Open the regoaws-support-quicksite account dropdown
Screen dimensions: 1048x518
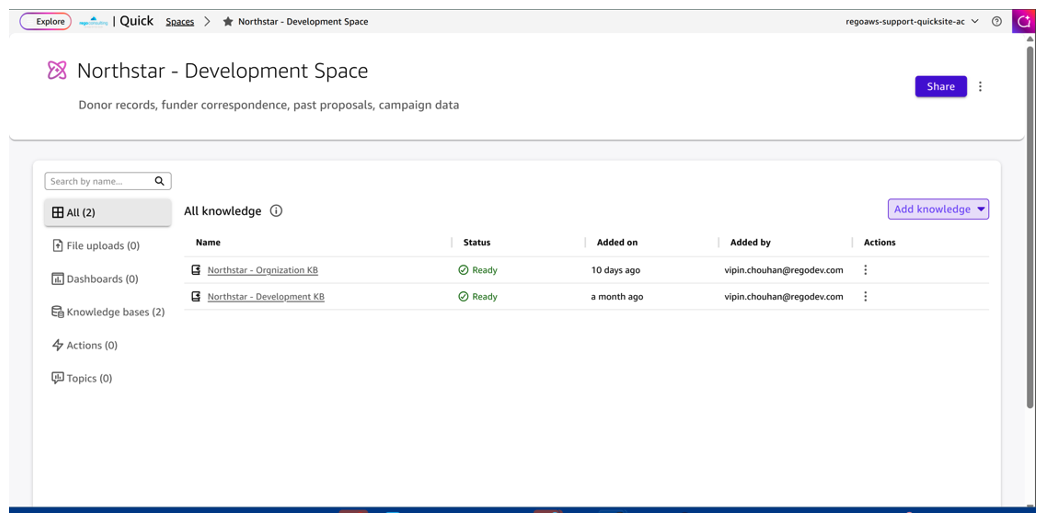(912, 21)
